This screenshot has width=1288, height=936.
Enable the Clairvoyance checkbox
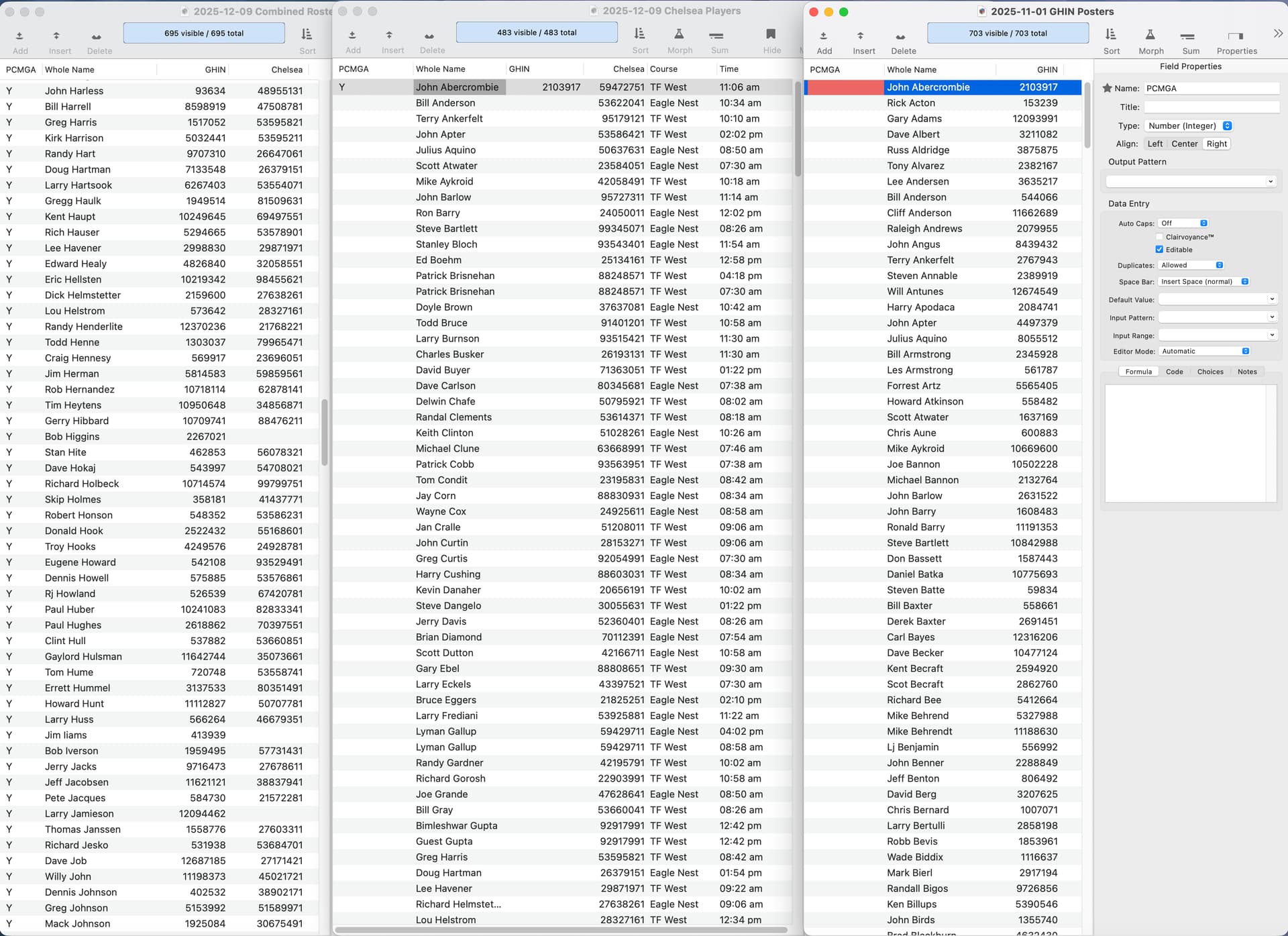coord(1159,237)
